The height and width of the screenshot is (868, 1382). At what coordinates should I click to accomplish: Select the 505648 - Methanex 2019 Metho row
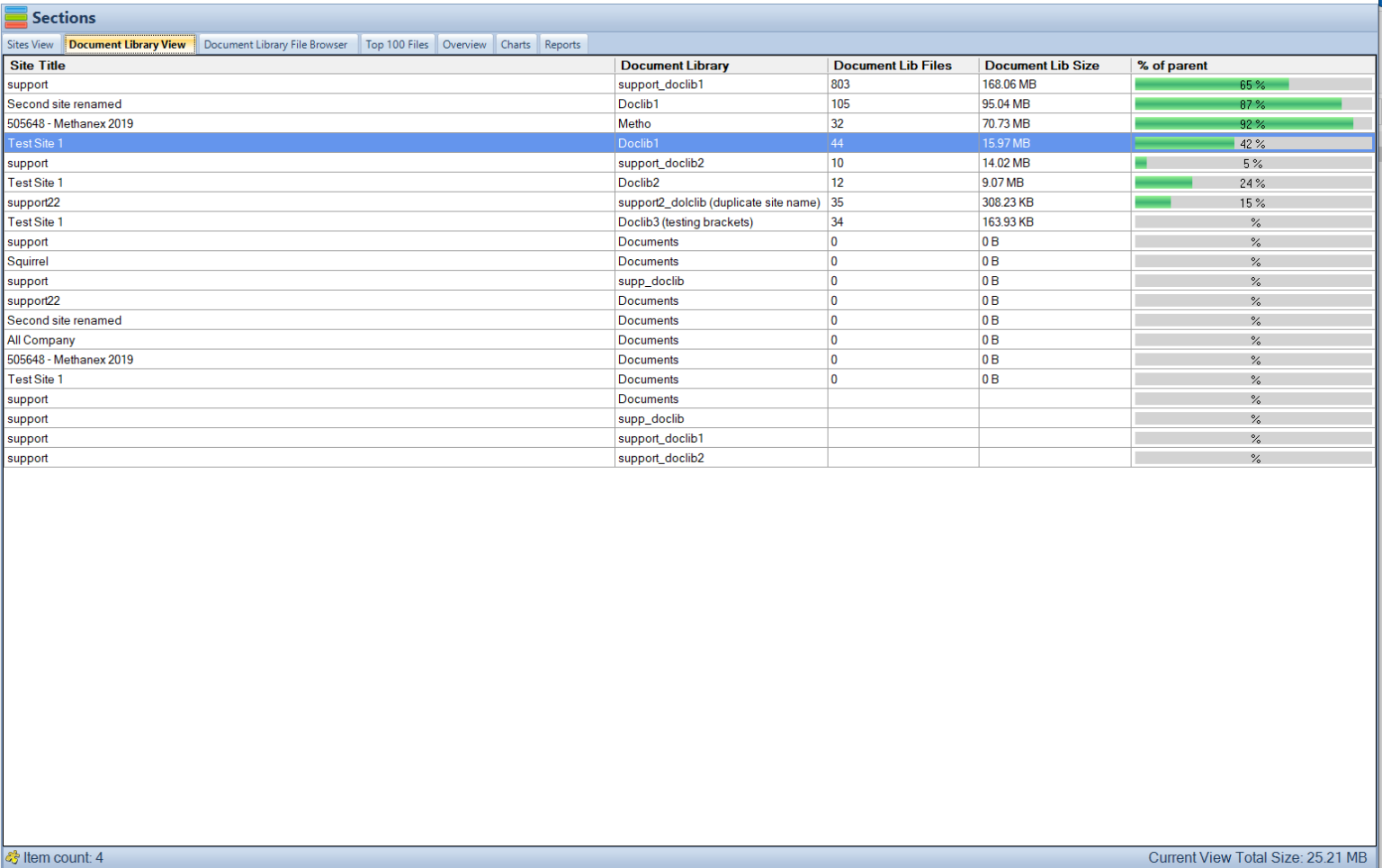[x=360, y=123]
